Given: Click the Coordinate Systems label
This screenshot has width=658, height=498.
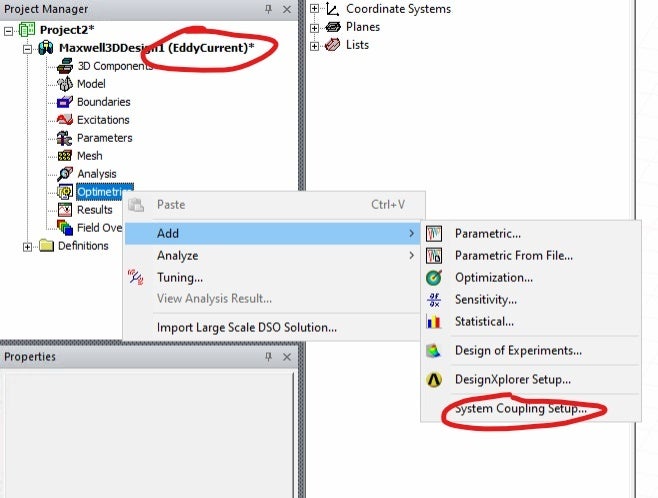Looking at the screenshot, I should coord(399,9).
